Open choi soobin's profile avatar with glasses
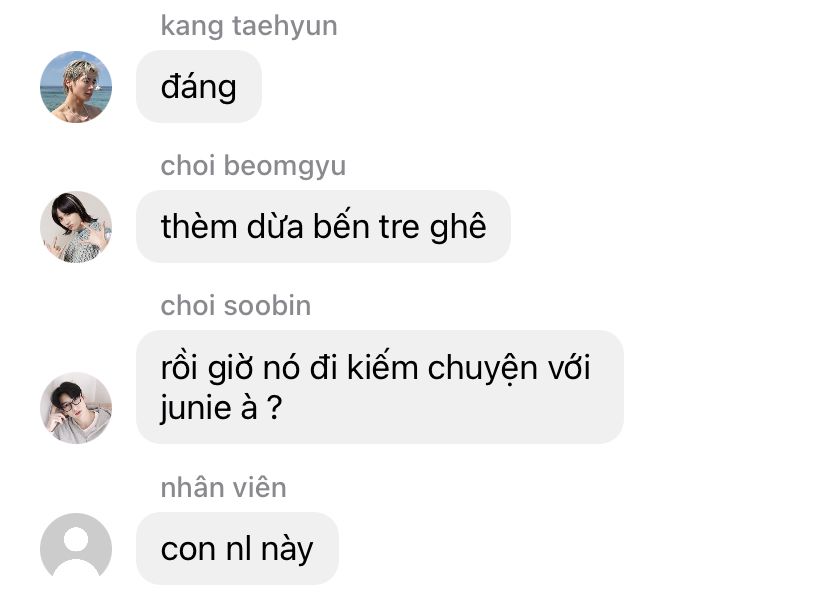 tap(76, 408)
